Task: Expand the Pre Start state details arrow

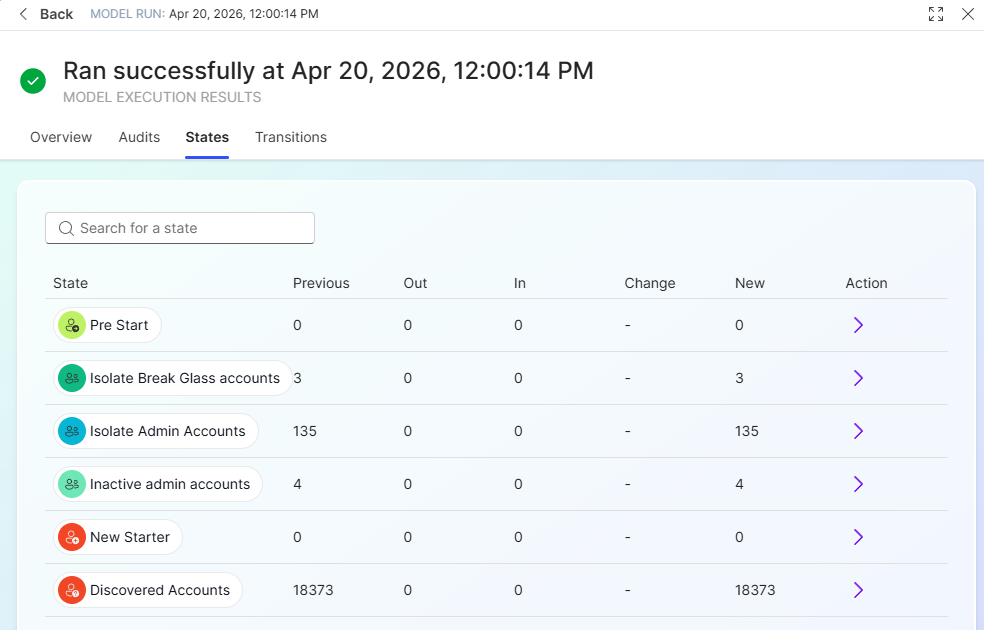Action: point(857,325)
